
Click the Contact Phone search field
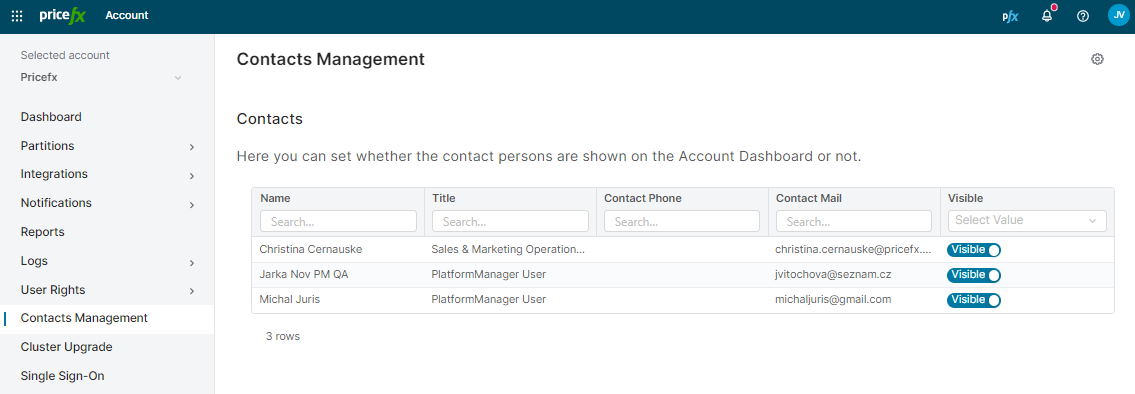click(682, 221)
